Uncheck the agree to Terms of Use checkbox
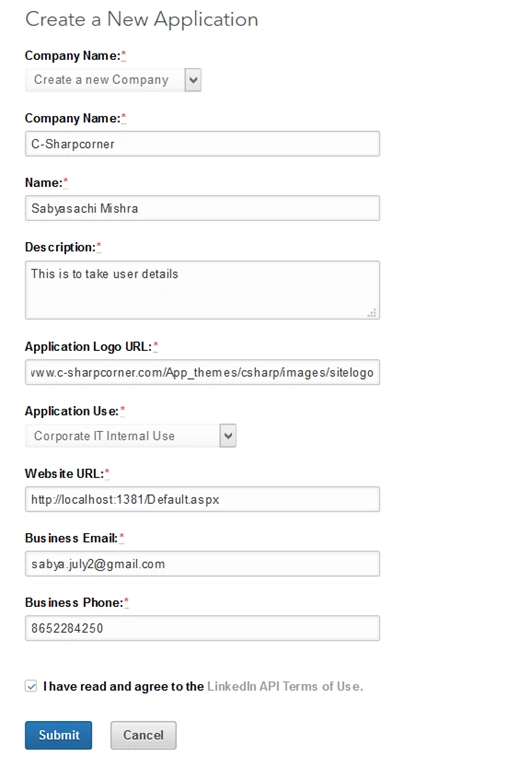The image size is (507, 768). [x=31, y=686]
